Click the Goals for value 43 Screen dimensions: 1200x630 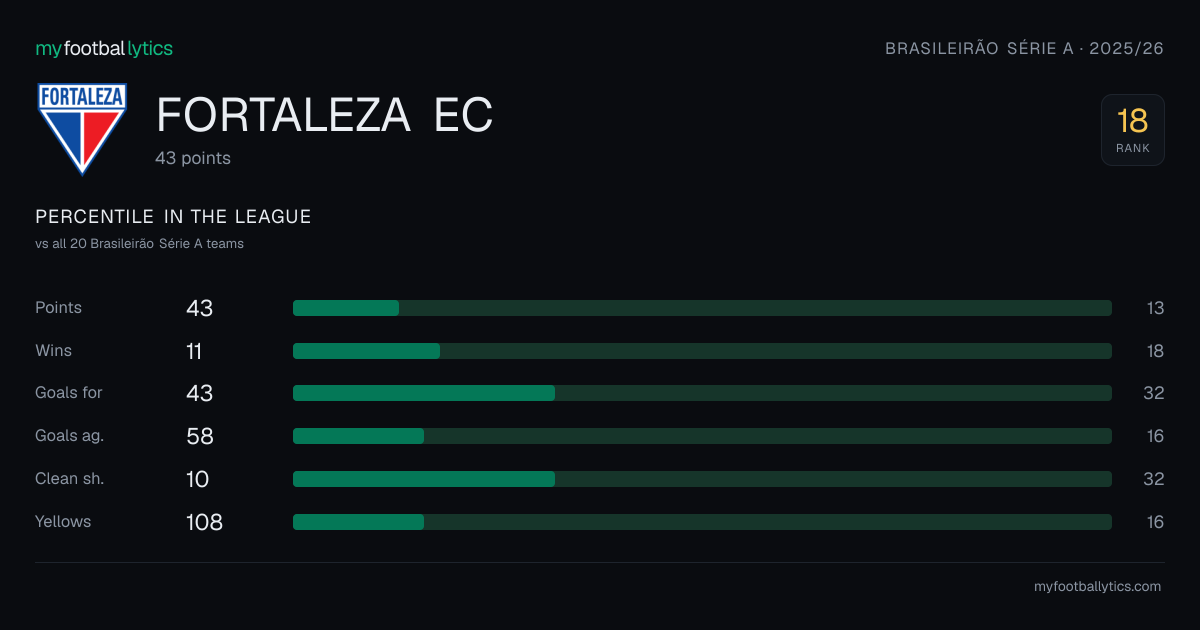click(200, 393)
